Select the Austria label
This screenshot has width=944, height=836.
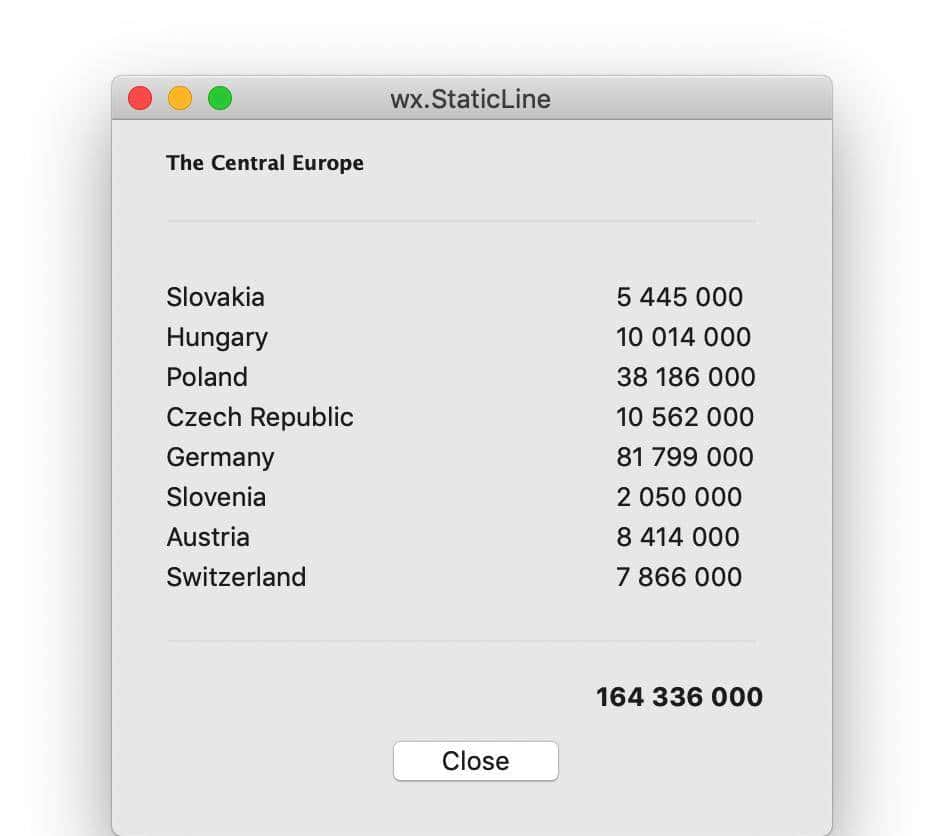pos(208,537)
